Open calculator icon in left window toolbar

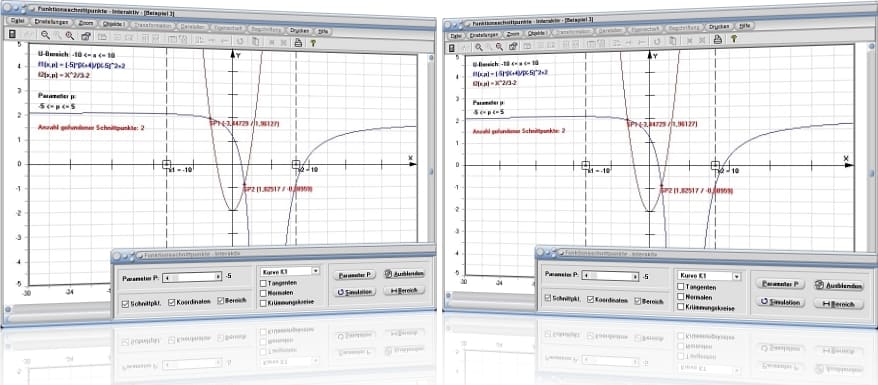(x=12, y=35)
